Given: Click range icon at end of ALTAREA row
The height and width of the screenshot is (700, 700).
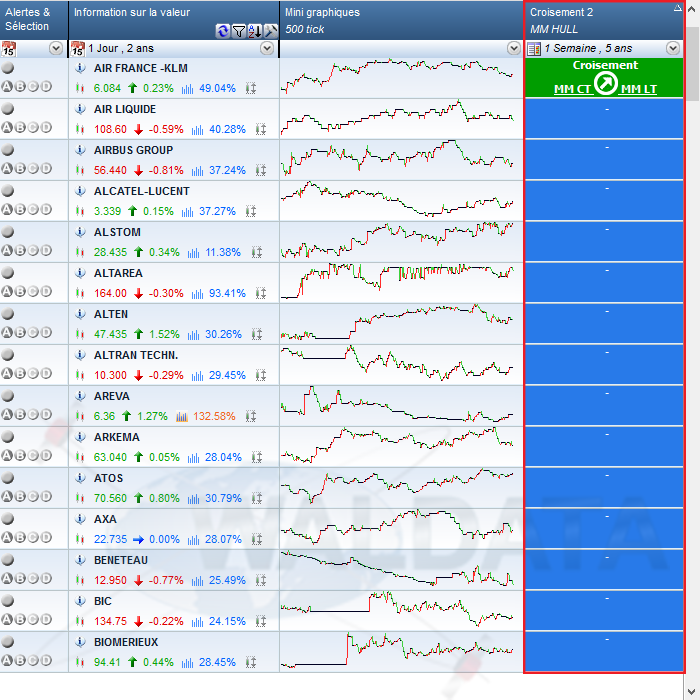Looking at the screenshot, I should point(261,293).
